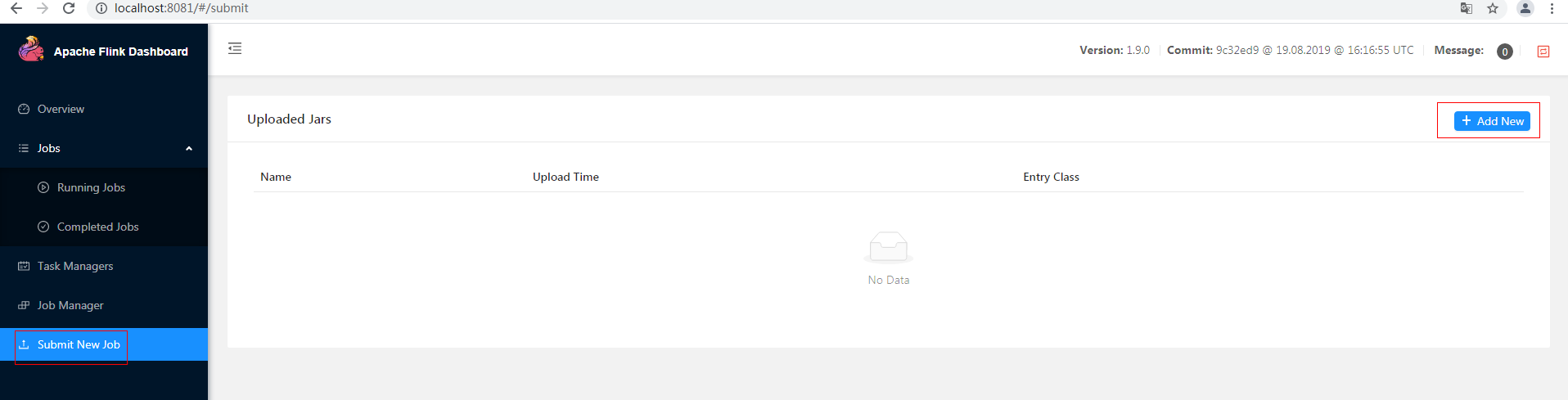Open the site information icon in address bar
The width and height of the screenshot is (1568, 400).
click(x=101, y=8)
